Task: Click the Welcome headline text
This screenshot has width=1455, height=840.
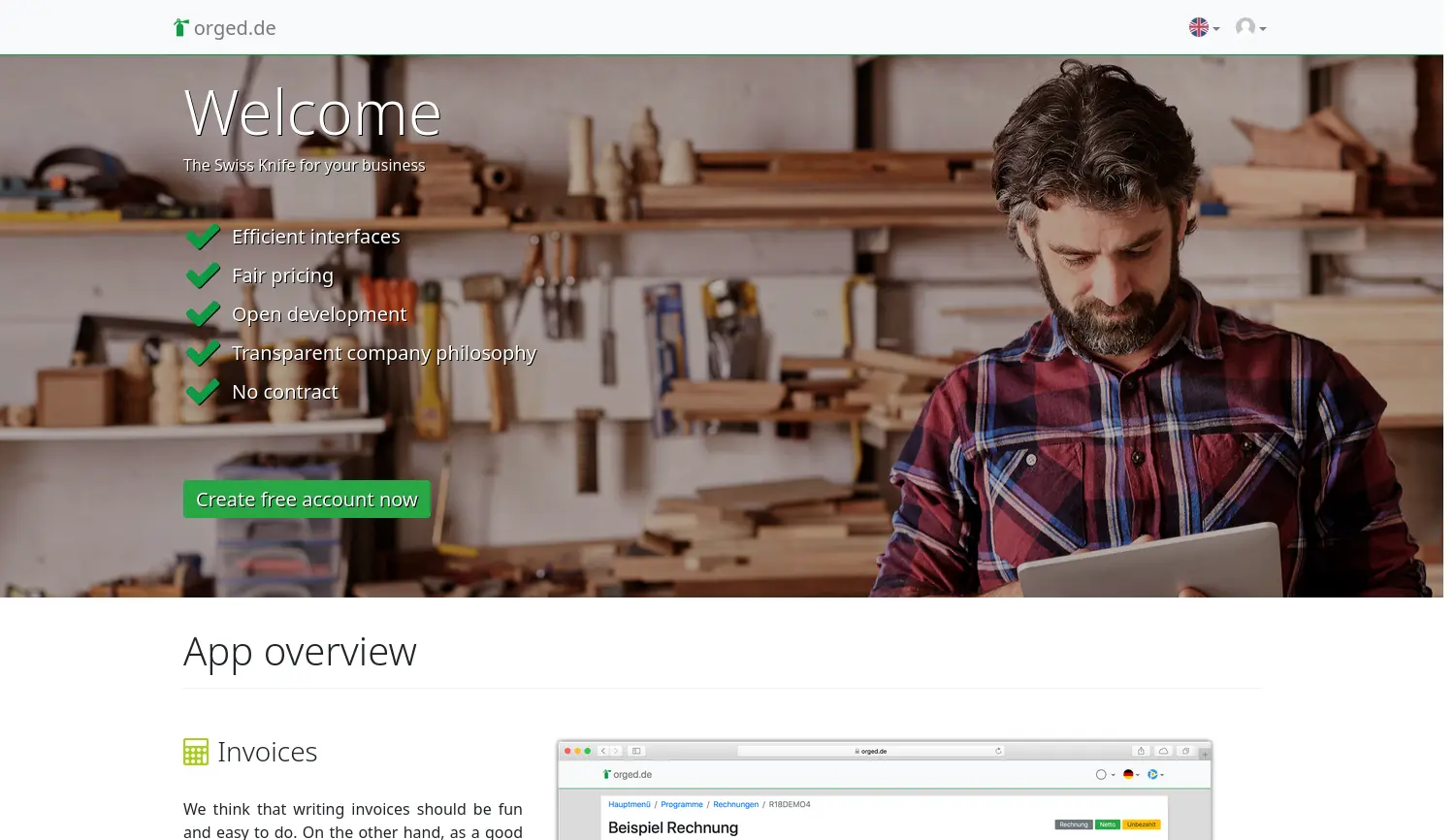Action: click(x=312, y=113)
